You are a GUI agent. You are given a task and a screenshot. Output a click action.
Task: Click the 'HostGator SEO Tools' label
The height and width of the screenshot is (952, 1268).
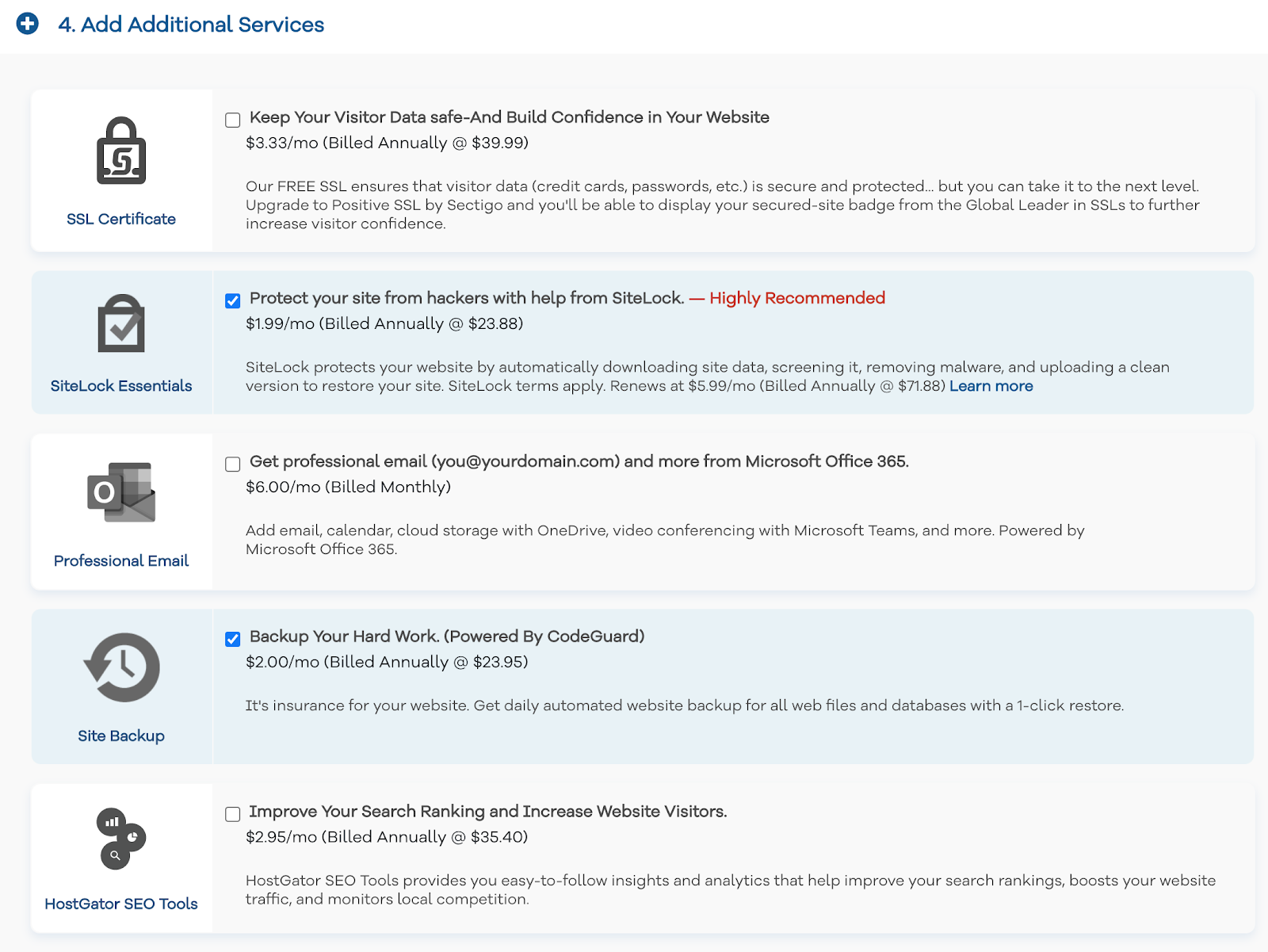click(121, 904)
